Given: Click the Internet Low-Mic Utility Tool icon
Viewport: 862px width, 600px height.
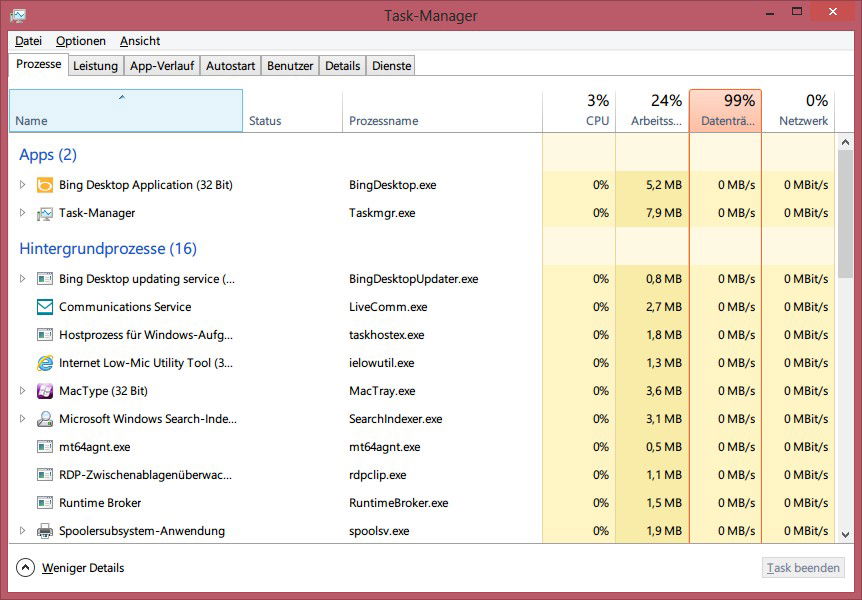Looking at the screenshot, I should pos(45,363).
